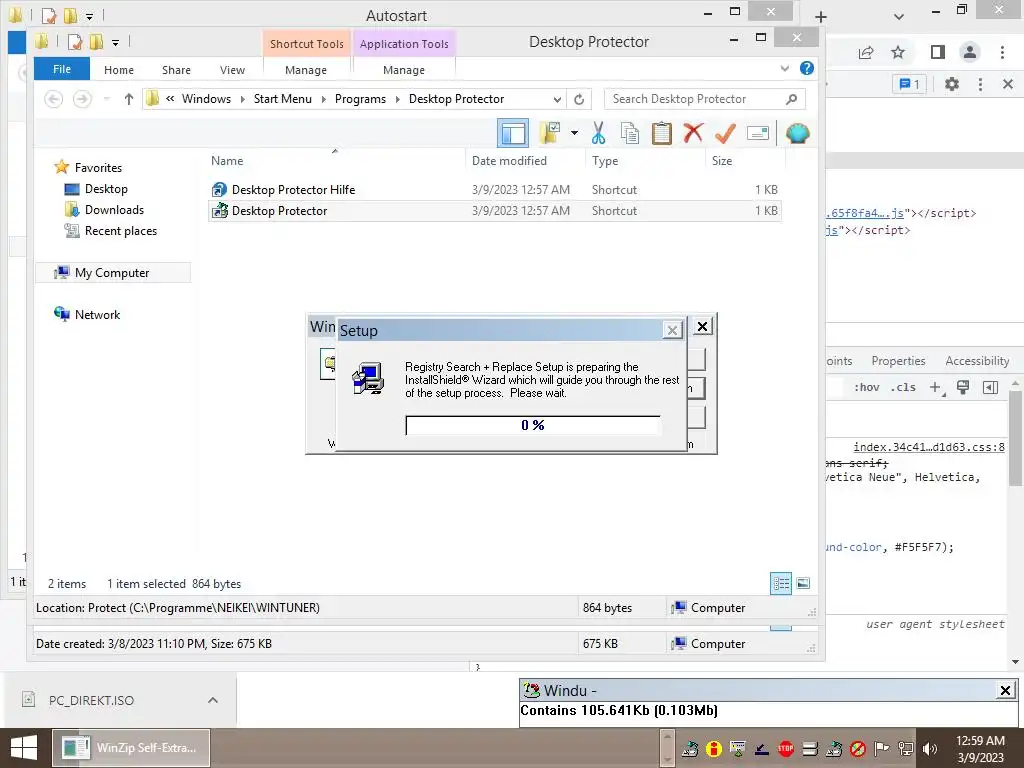Click the Refresh button in address bar
Screen dimensions: 1024x768
(x=579, y=99)
